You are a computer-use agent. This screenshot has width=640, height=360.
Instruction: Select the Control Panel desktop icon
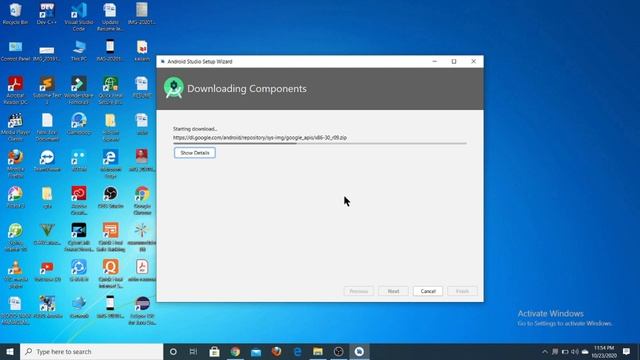click(x=16, y=51)
